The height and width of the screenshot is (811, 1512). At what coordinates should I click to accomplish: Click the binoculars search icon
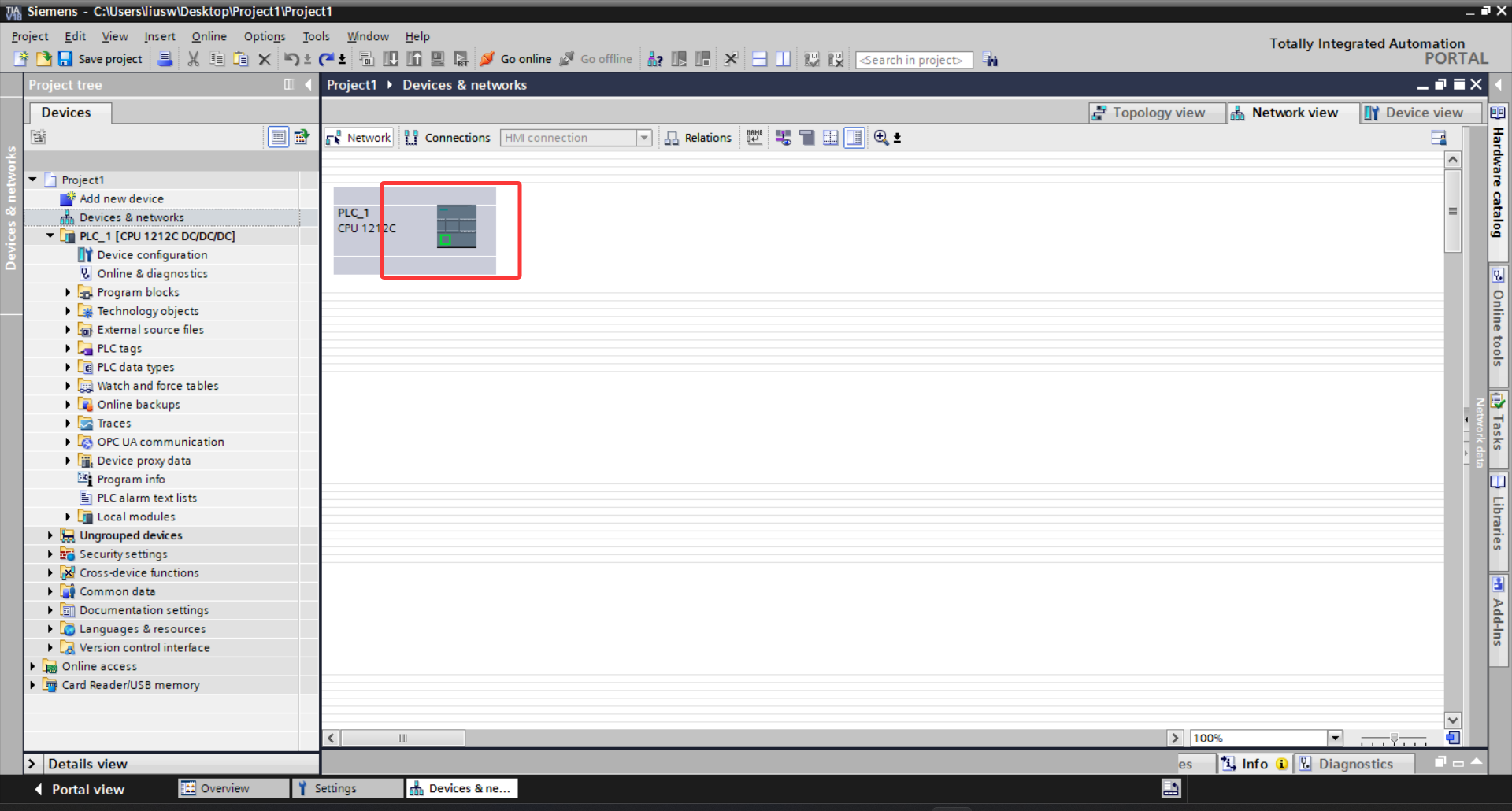tap(991, 60)
